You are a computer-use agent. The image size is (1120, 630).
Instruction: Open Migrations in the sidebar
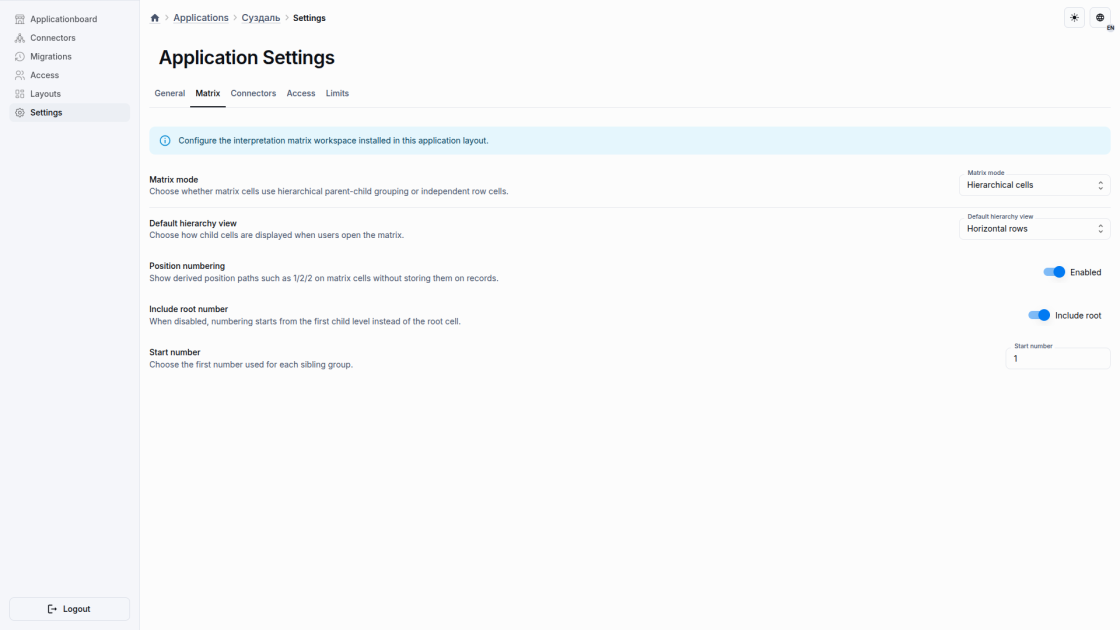click(x=69, y=56)
